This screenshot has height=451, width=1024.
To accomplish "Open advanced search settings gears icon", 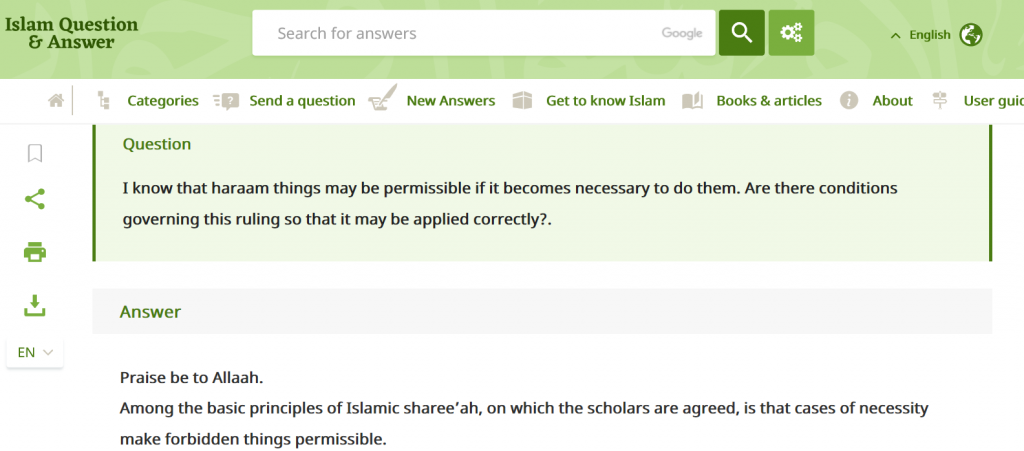I will tap(791, 33).
